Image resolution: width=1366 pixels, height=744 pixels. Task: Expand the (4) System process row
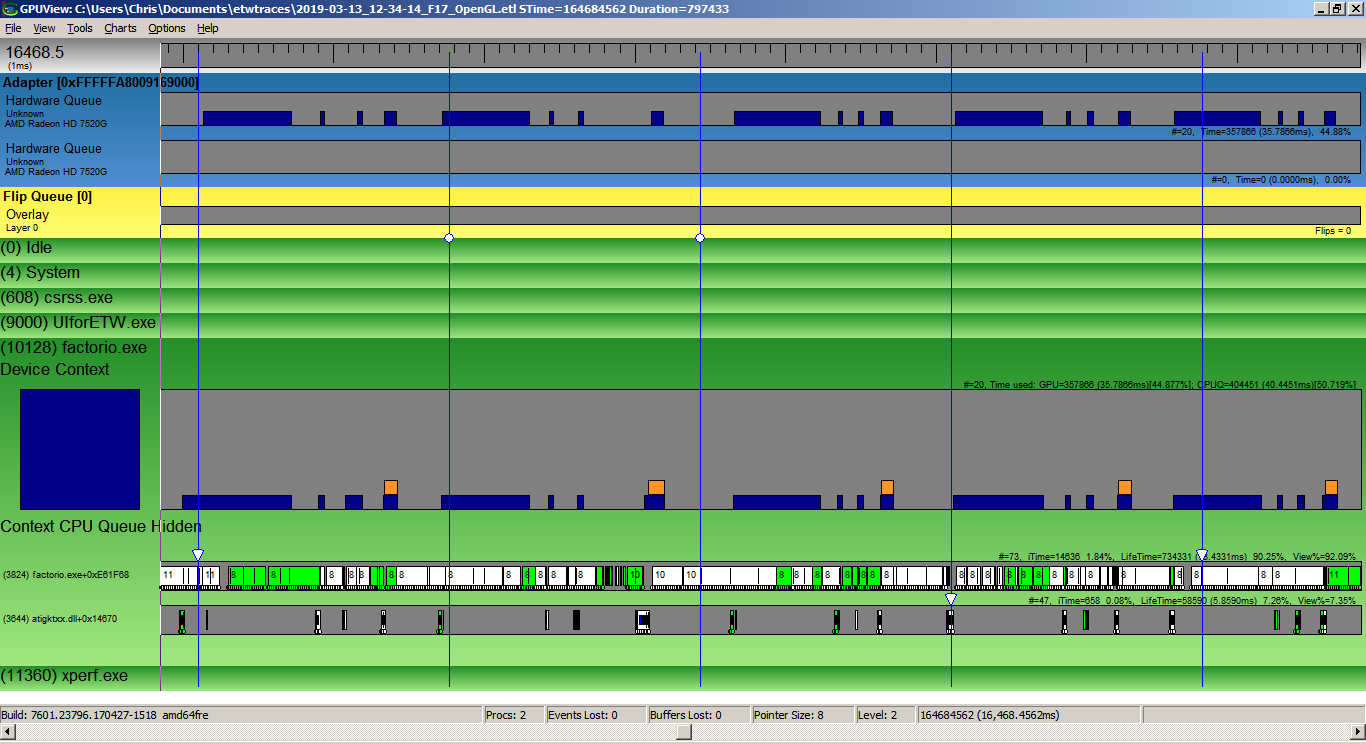pos(40,273)
